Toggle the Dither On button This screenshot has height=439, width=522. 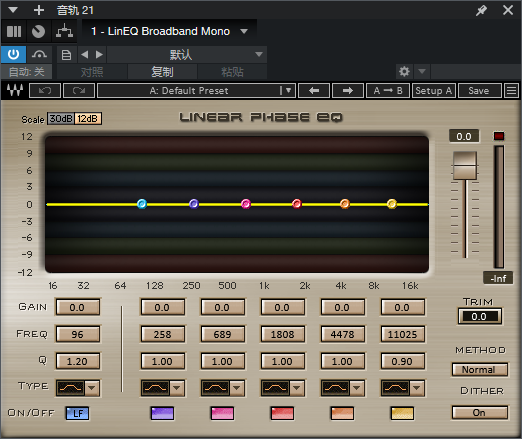click(x=480, y=413)
